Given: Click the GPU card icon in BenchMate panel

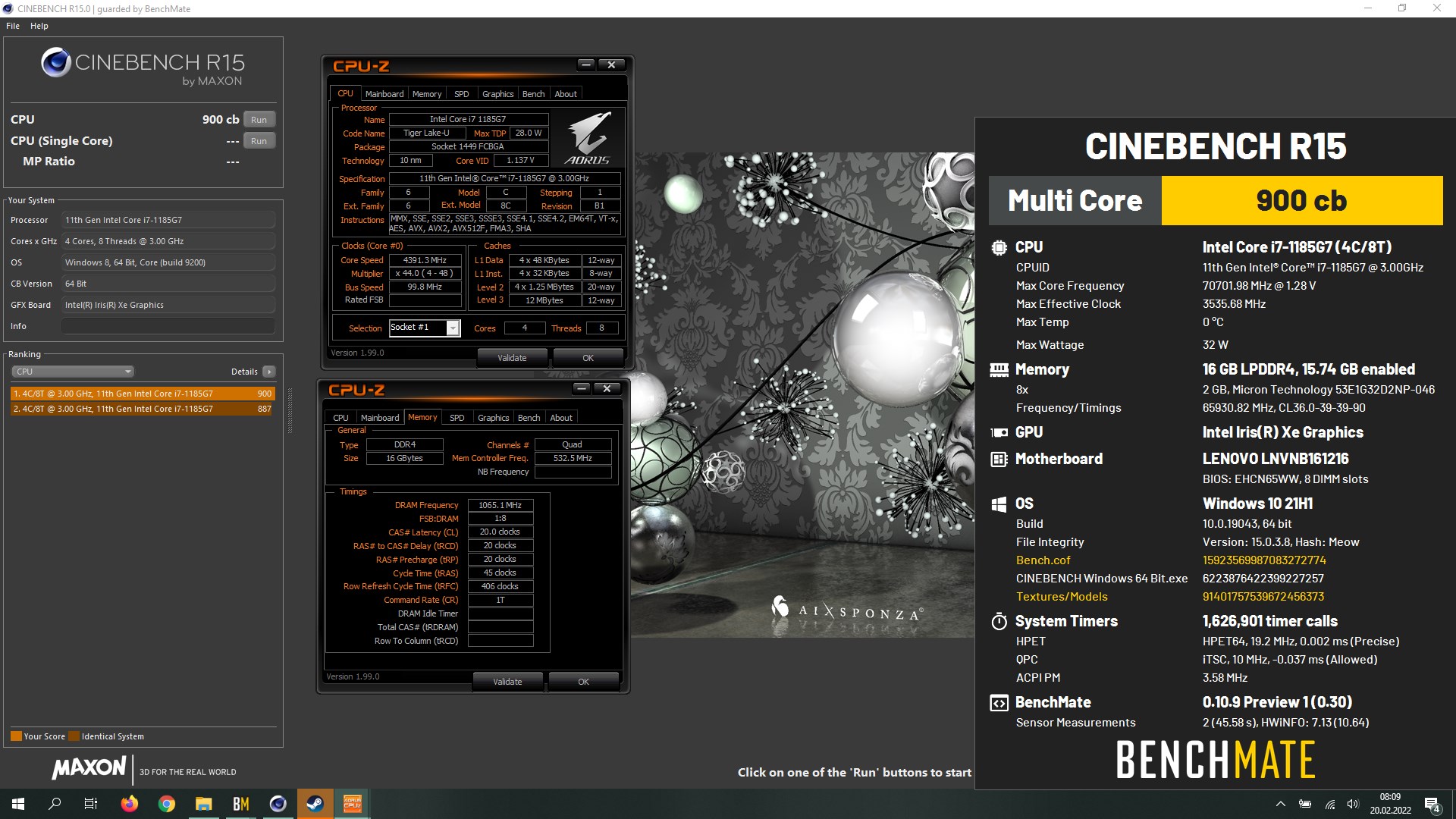Looking at the screenshot, I should (x=999, y=432).
